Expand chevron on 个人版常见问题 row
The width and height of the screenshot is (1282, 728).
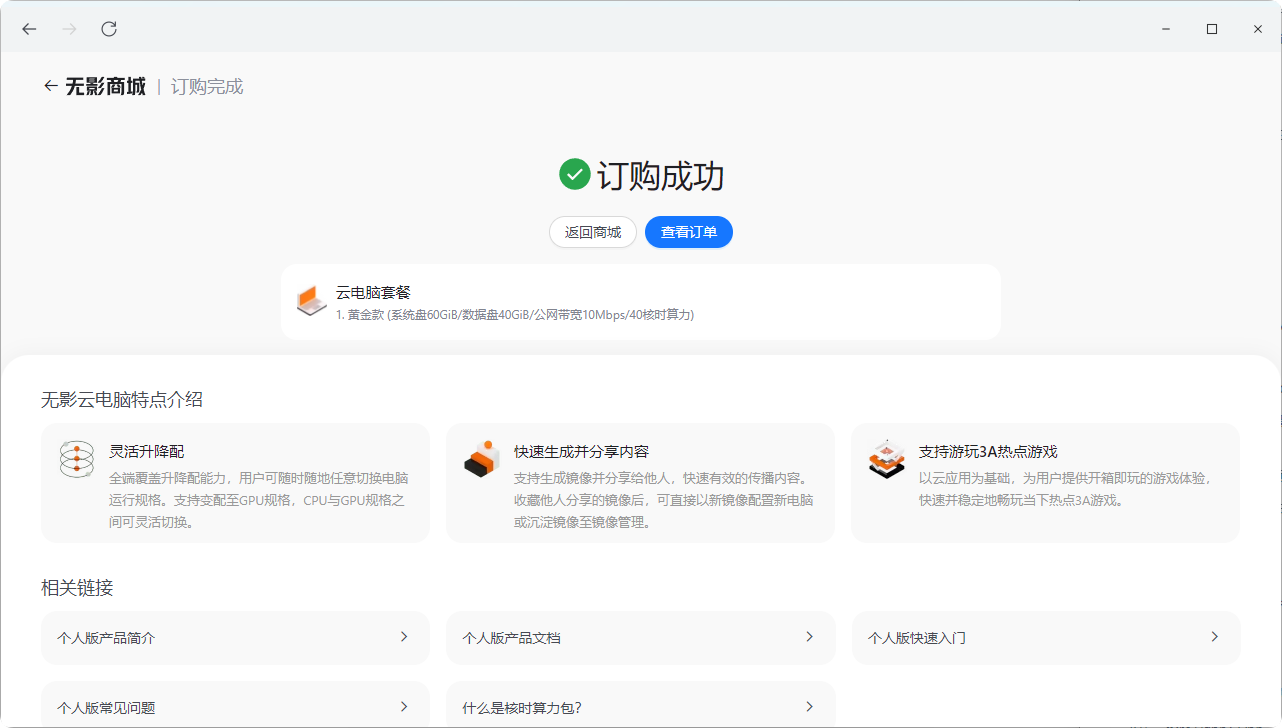404,706
